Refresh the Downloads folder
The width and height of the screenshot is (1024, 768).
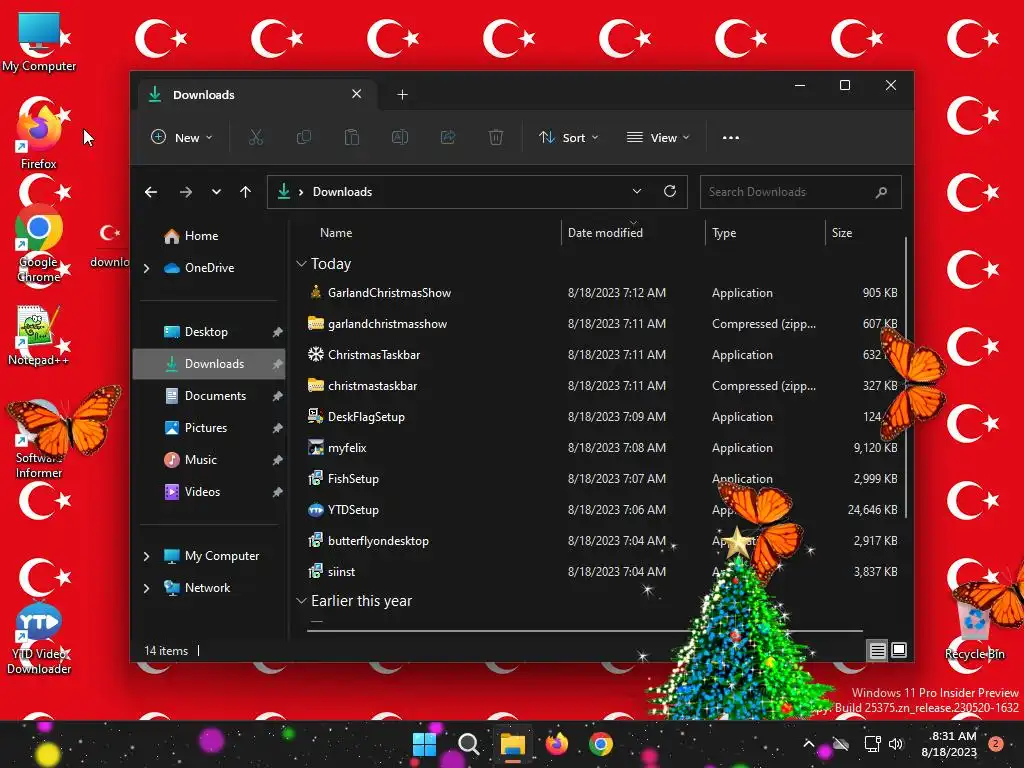tap(669, 191)
